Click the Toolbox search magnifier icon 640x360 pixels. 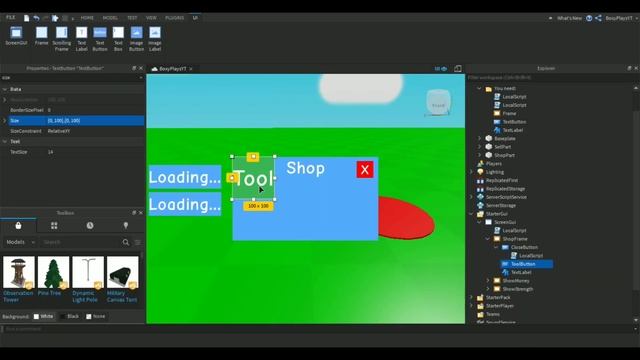[x=126, y=242]
